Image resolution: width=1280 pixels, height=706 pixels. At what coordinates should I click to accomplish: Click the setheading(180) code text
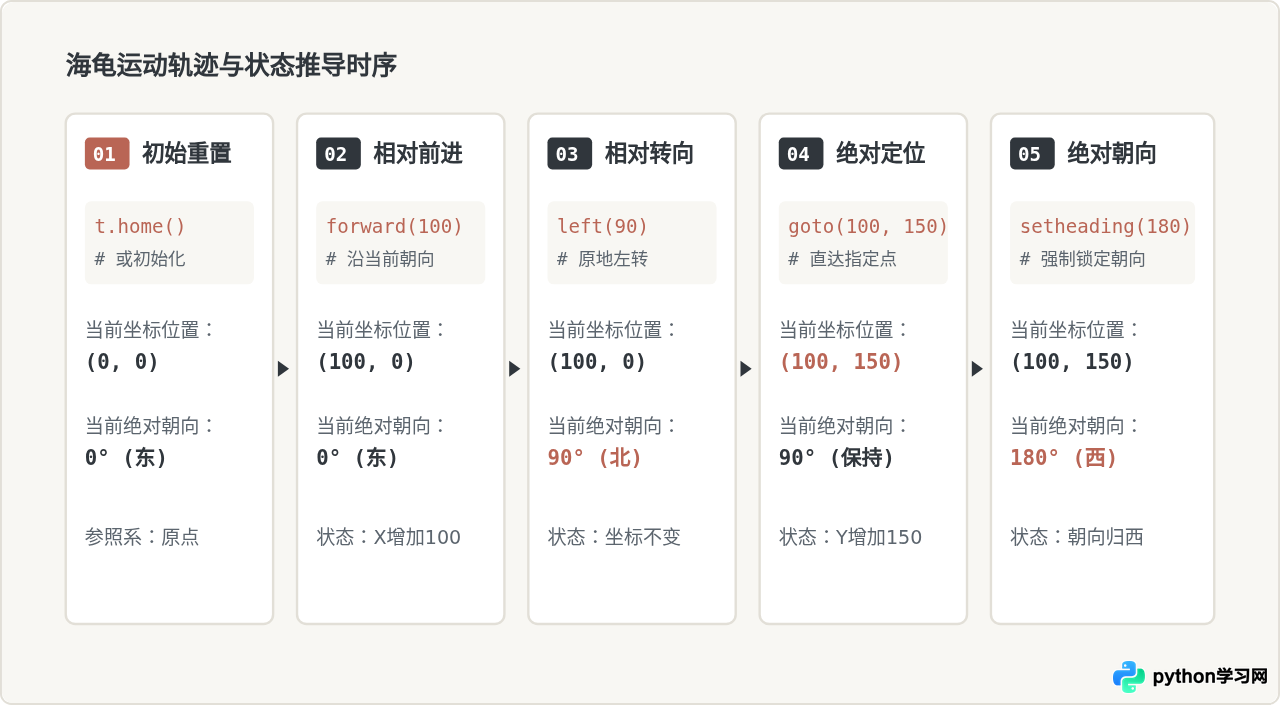(1106, 226)
